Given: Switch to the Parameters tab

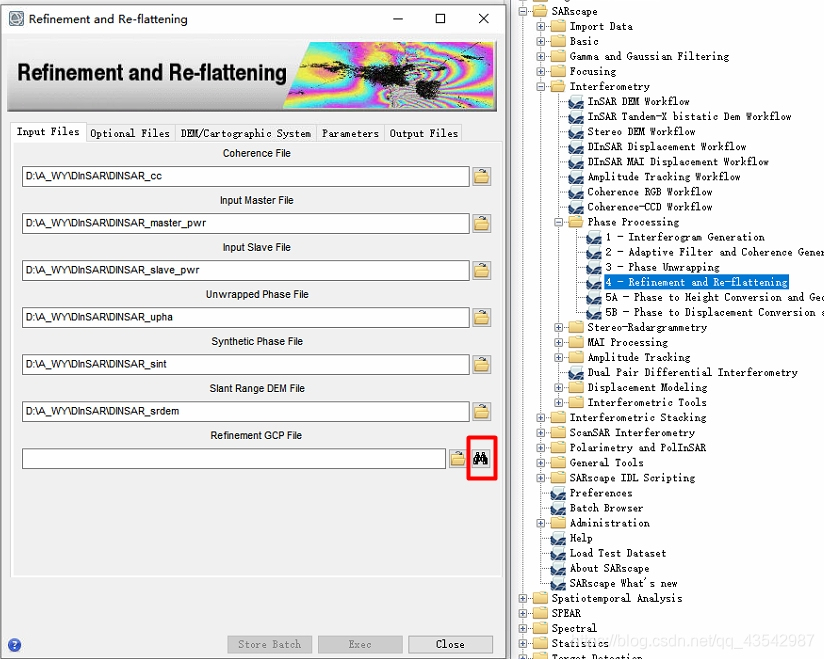Looking at the screenshot, I should tap(350, 133).
